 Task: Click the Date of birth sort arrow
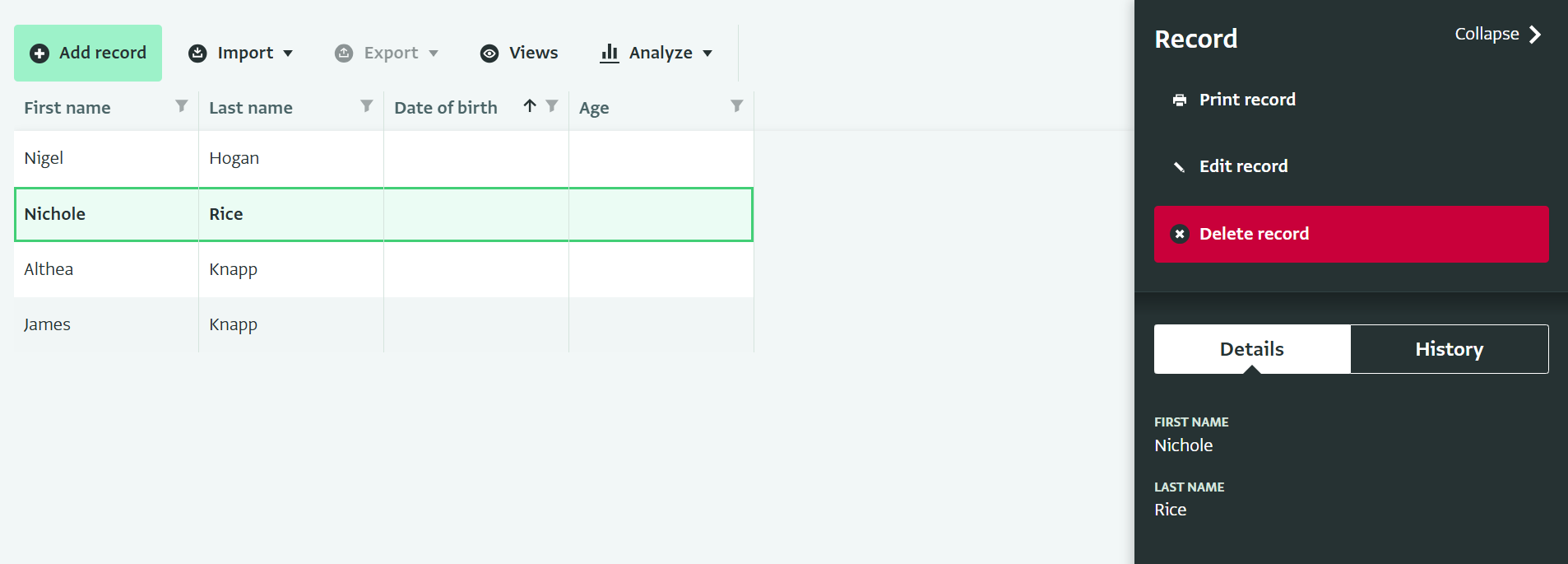click(530, 105)
